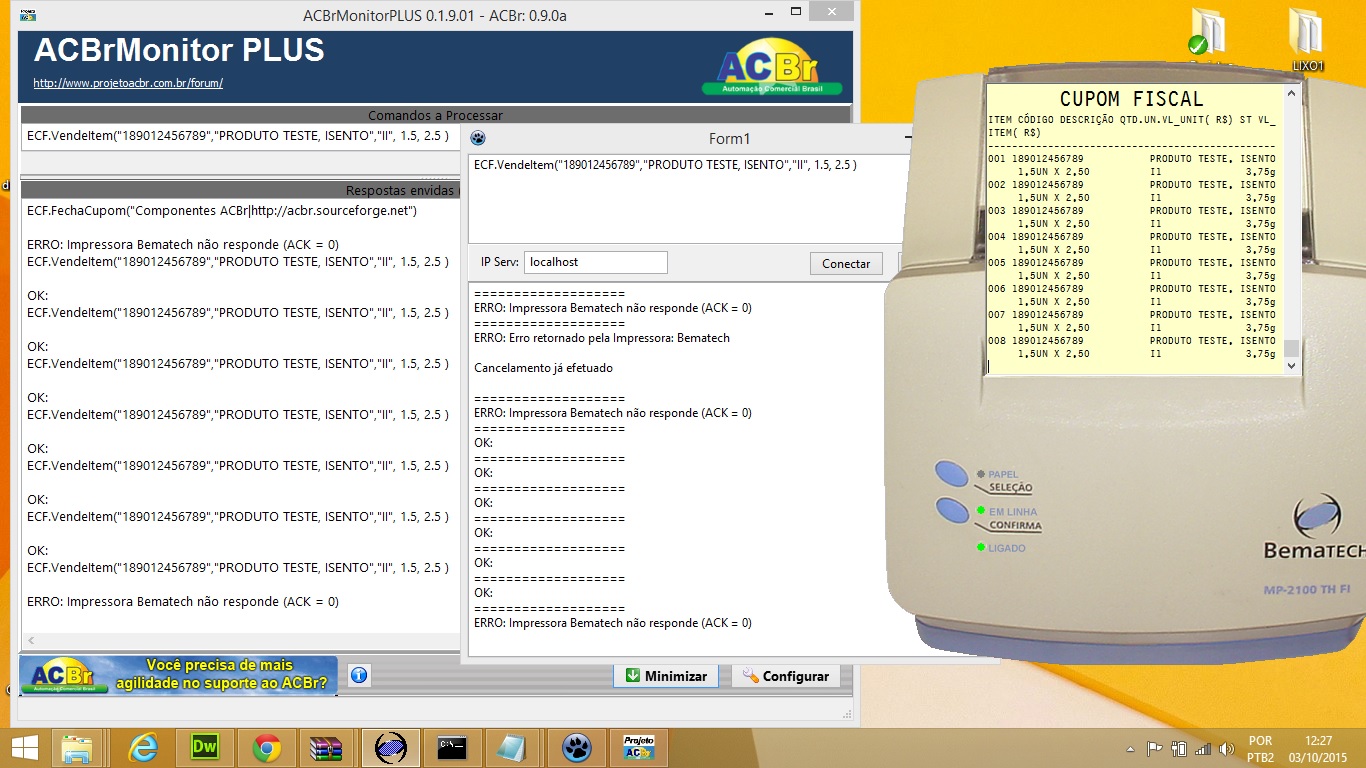1366x768 pixels.
Task: Open the Command Prompt taskbar icon
Action: (452, 748)
